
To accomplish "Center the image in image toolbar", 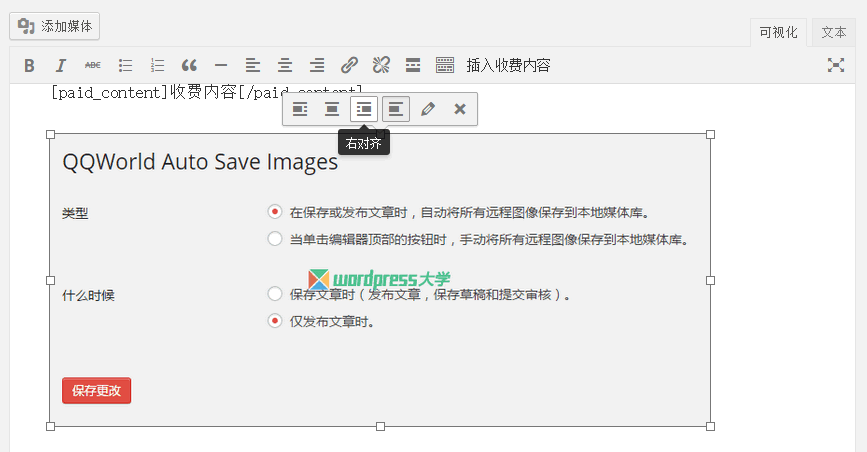I will [x=332, y=109].
